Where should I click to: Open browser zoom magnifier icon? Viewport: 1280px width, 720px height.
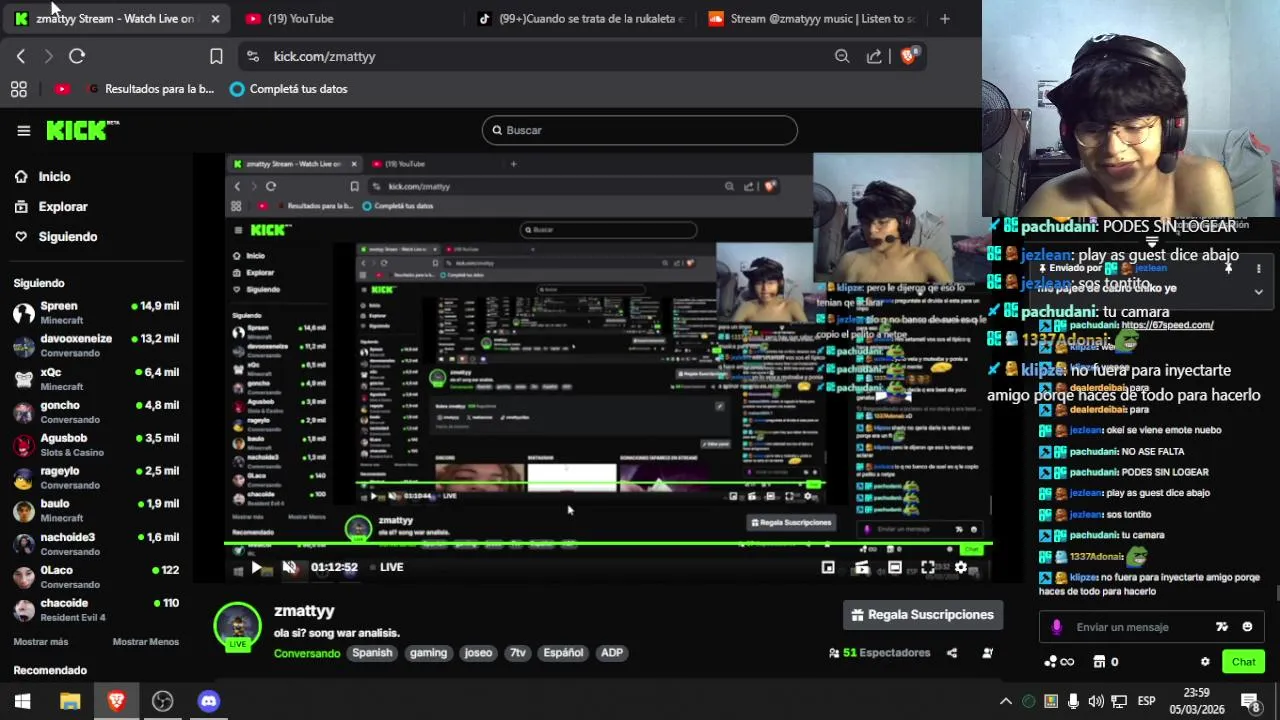[x=842, y=56]
